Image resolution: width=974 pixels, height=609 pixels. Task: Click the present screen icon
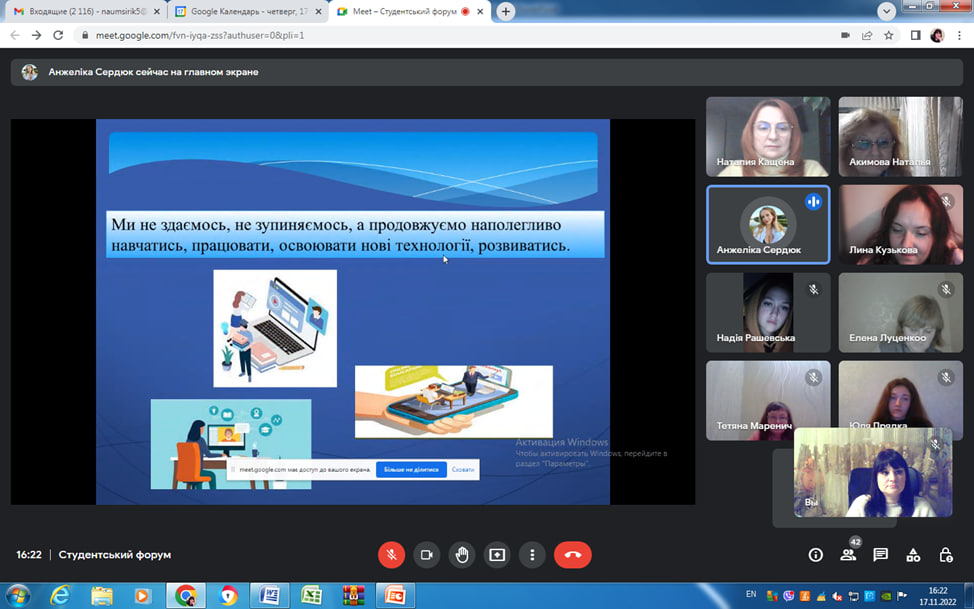[x=497, y=554]
